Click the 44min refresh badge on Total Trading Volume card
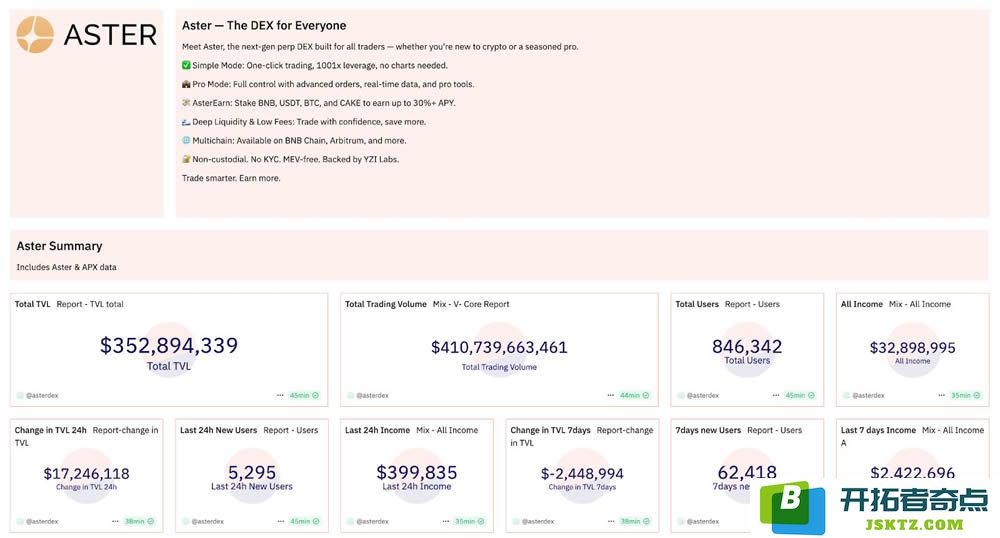Image resolution: width=1000 pixels, height=538 pixels. coord(635,395)
